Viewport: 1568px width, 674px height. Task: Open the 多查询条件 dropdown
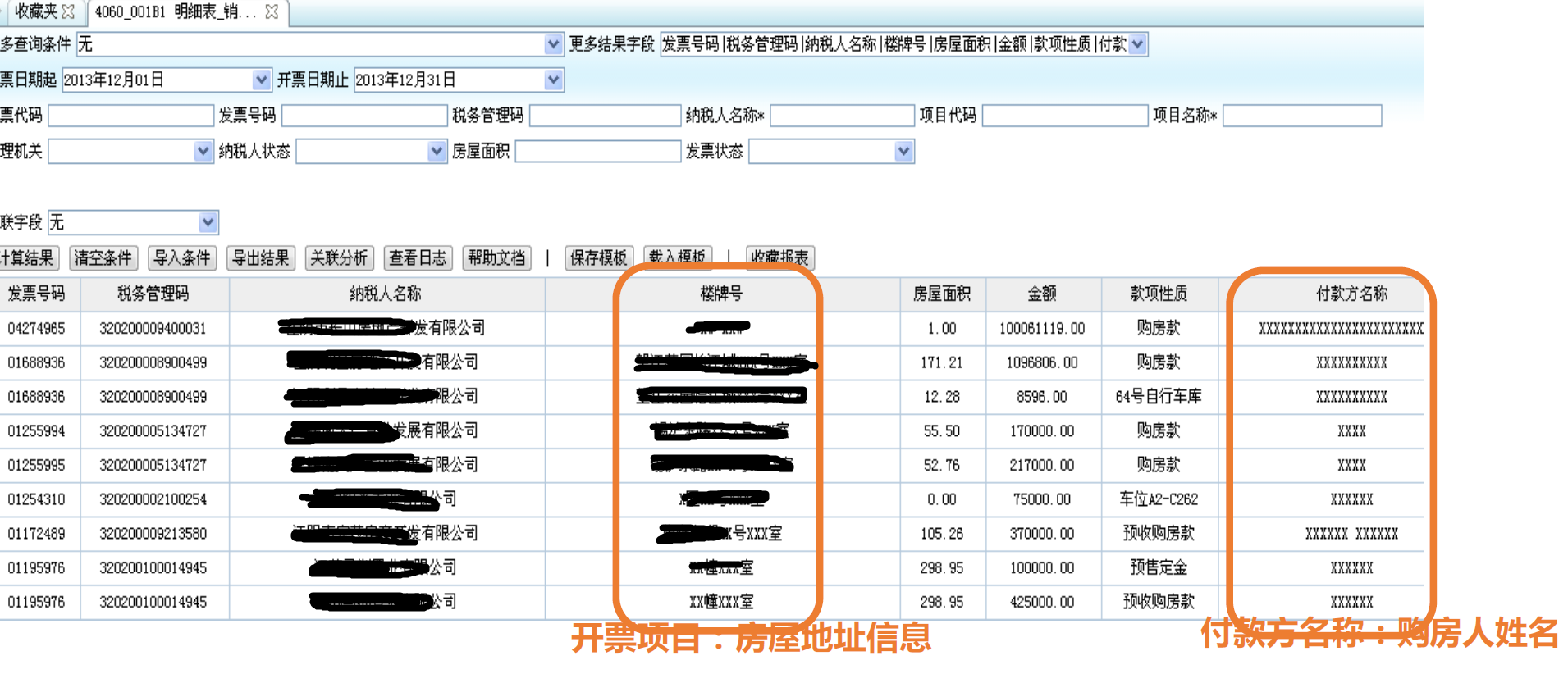554,44
